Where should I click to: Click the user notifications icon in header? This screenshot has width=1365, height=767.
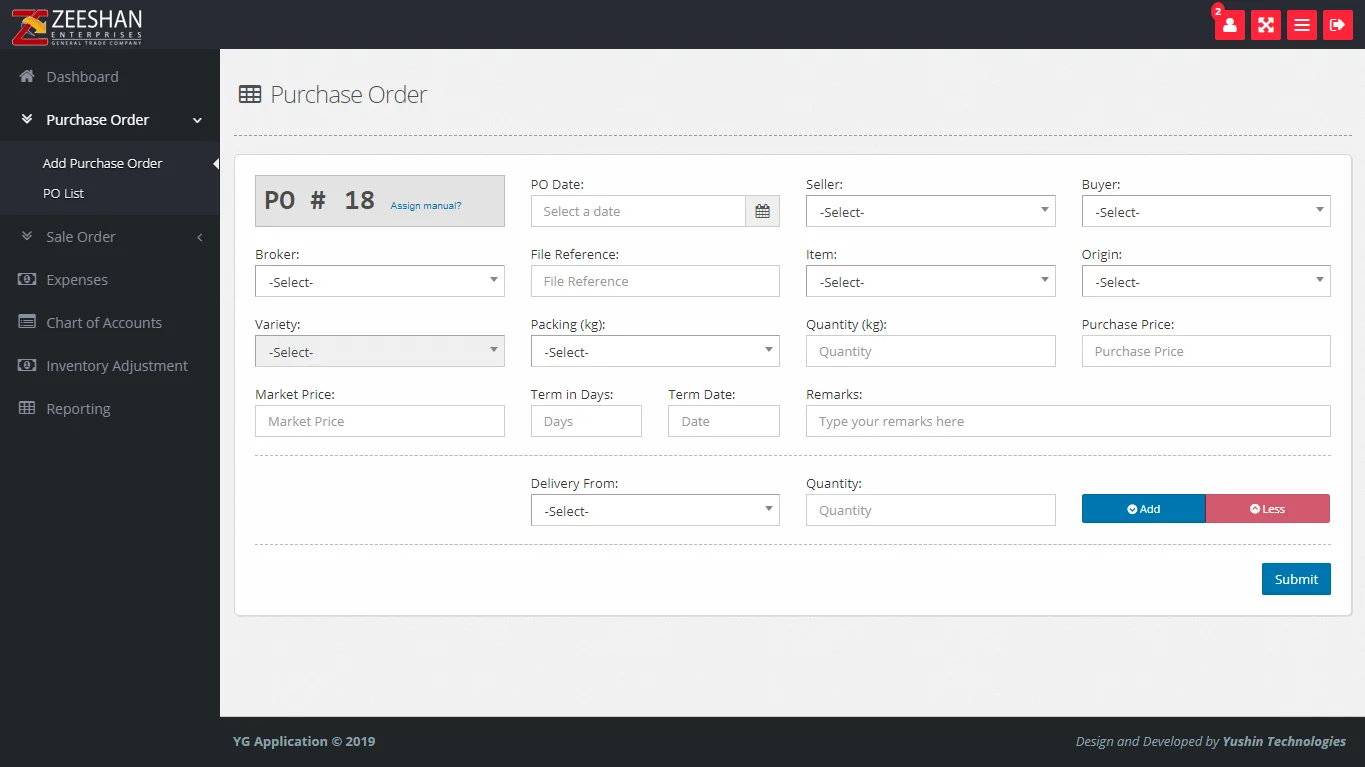point(1229,25)
